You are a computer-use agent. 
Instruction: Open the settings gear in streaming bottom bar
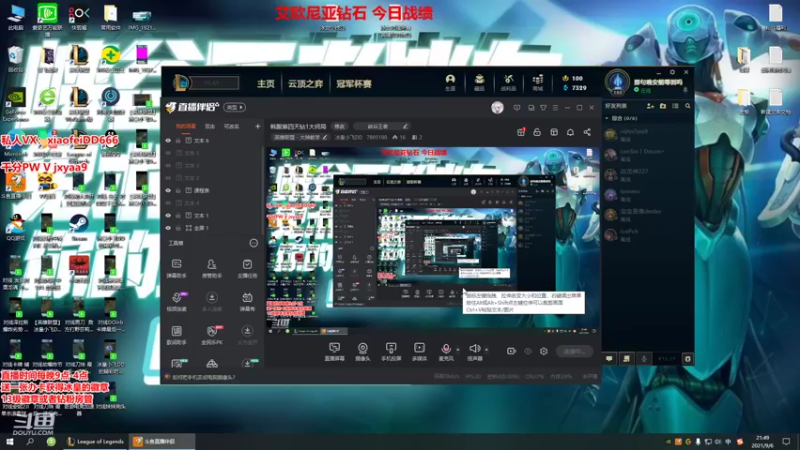[544, 351]
